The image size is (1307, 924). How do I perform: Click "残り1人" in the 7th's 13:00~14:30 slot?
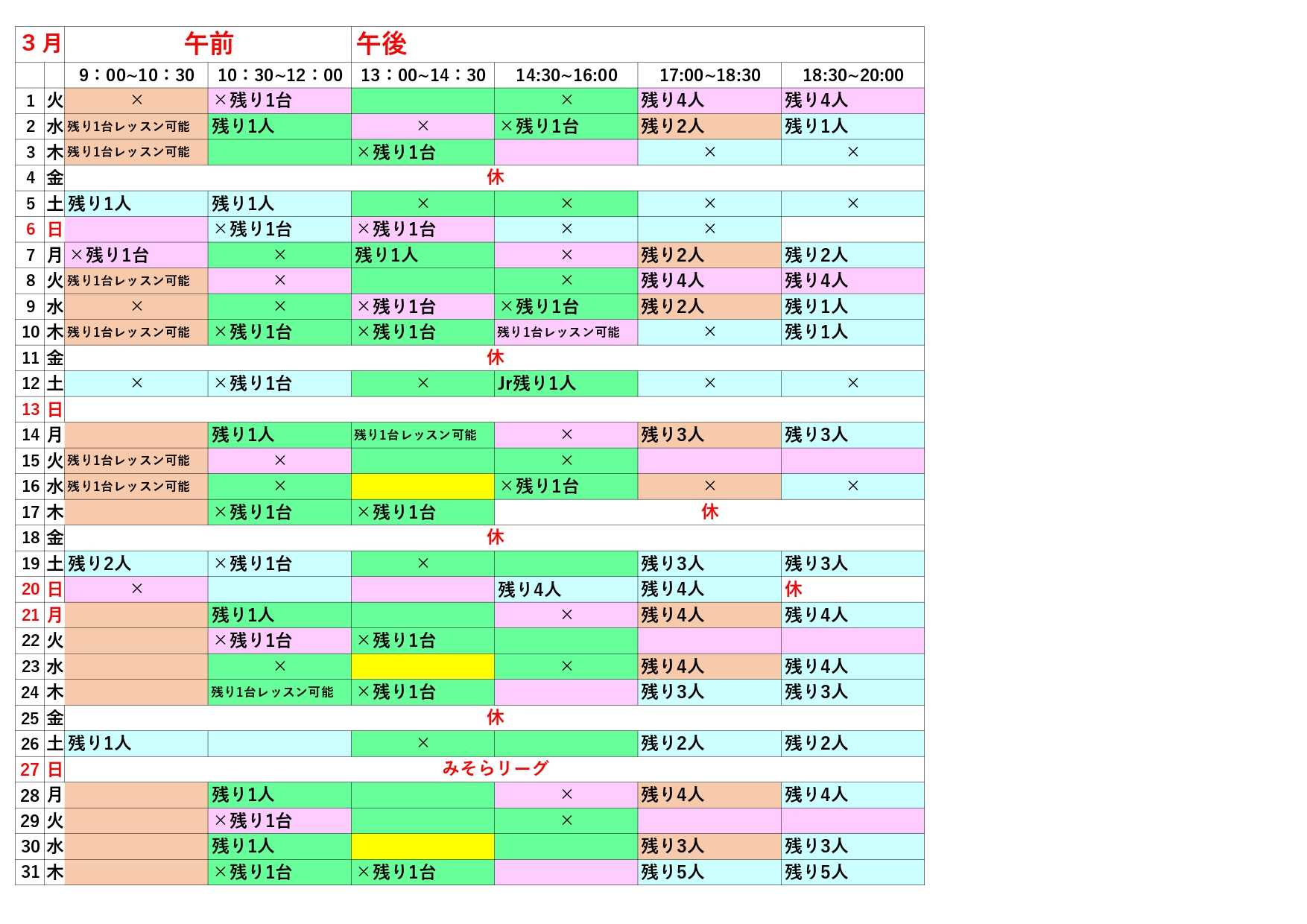[386, 255]
